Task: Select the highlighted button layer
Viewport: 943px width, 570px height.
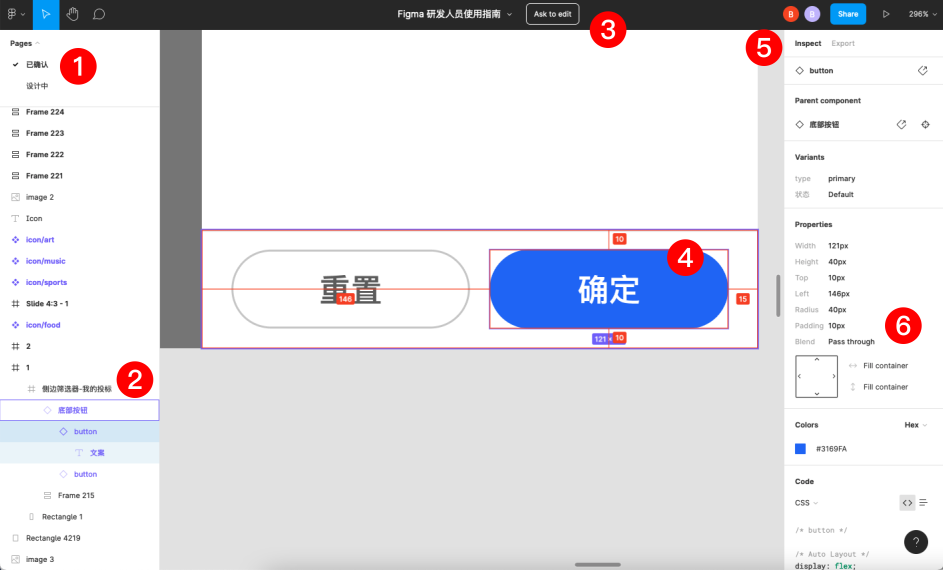Action: 79,431
